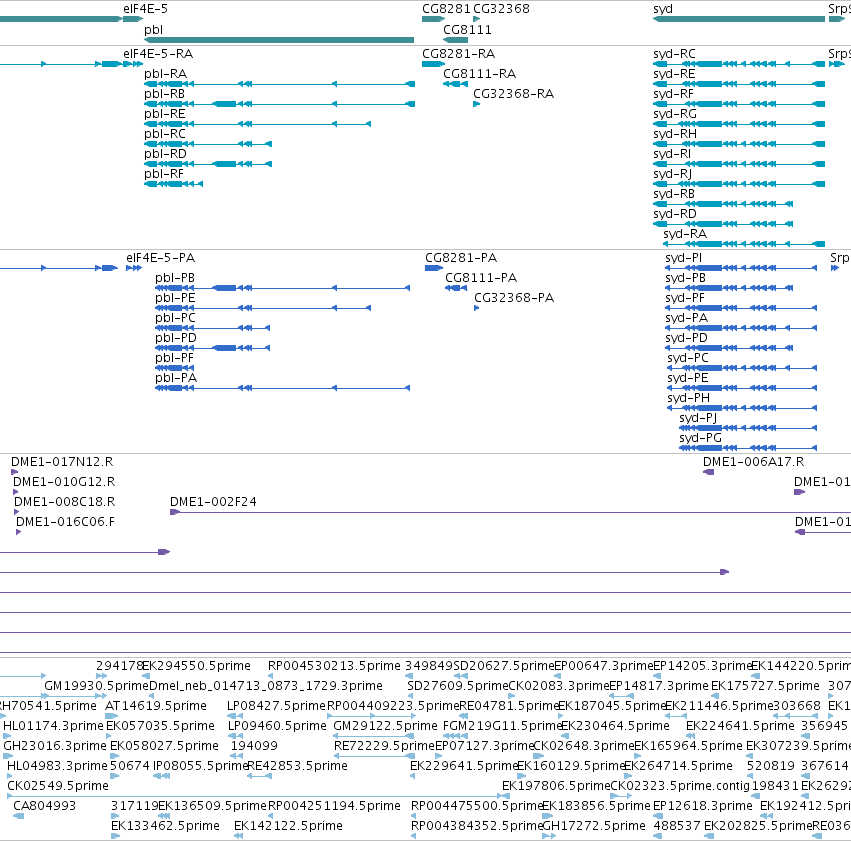Select transcript pbl-RA
Screen dimensions: 851x841
(280, 84)
